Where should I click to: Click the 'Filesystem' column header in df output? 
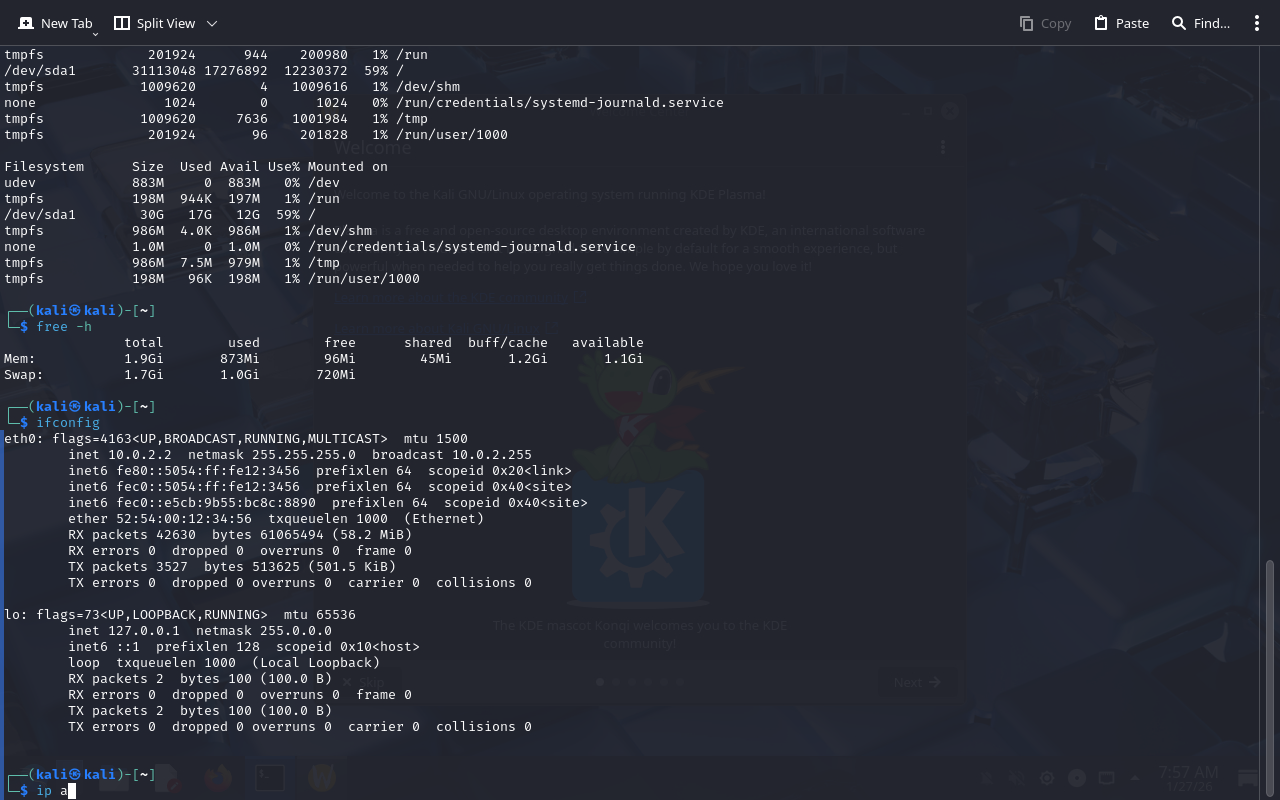pos(44,167)
